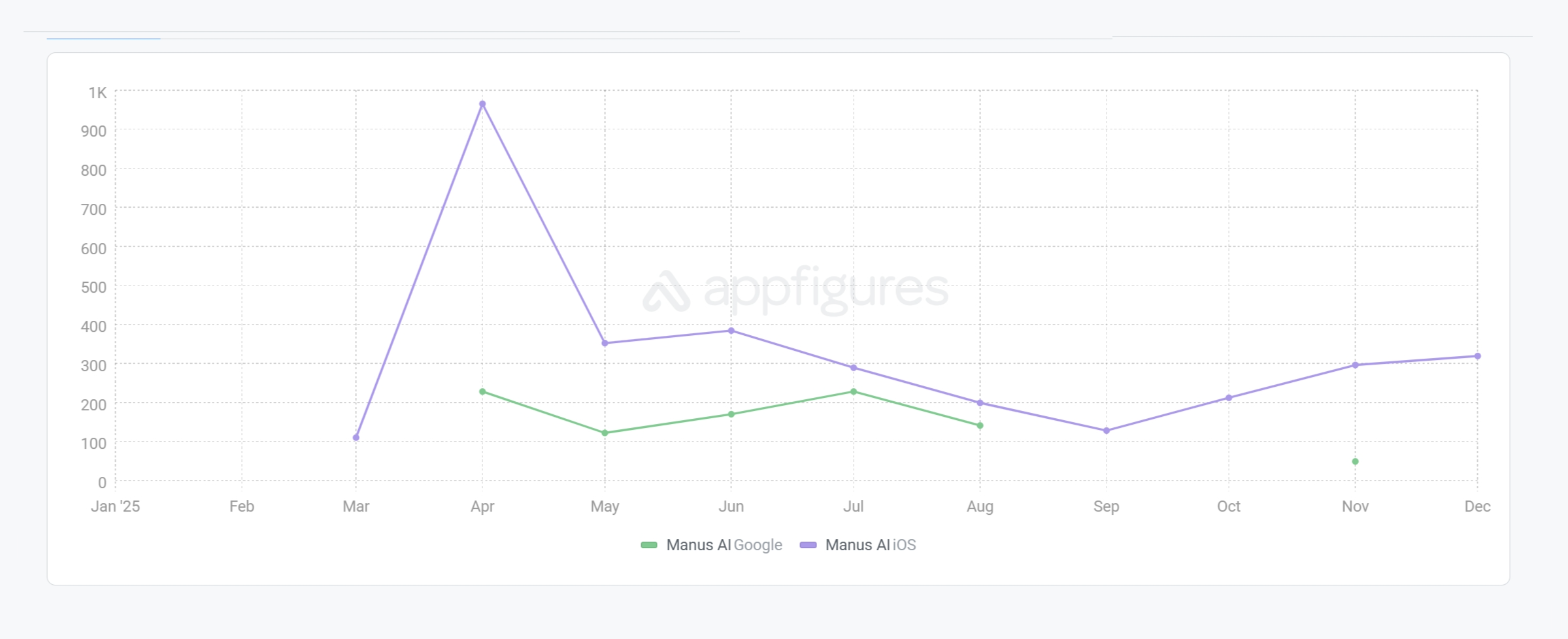Click the 1K y-axis label
1568x639 pixels.
coord(97,93)
